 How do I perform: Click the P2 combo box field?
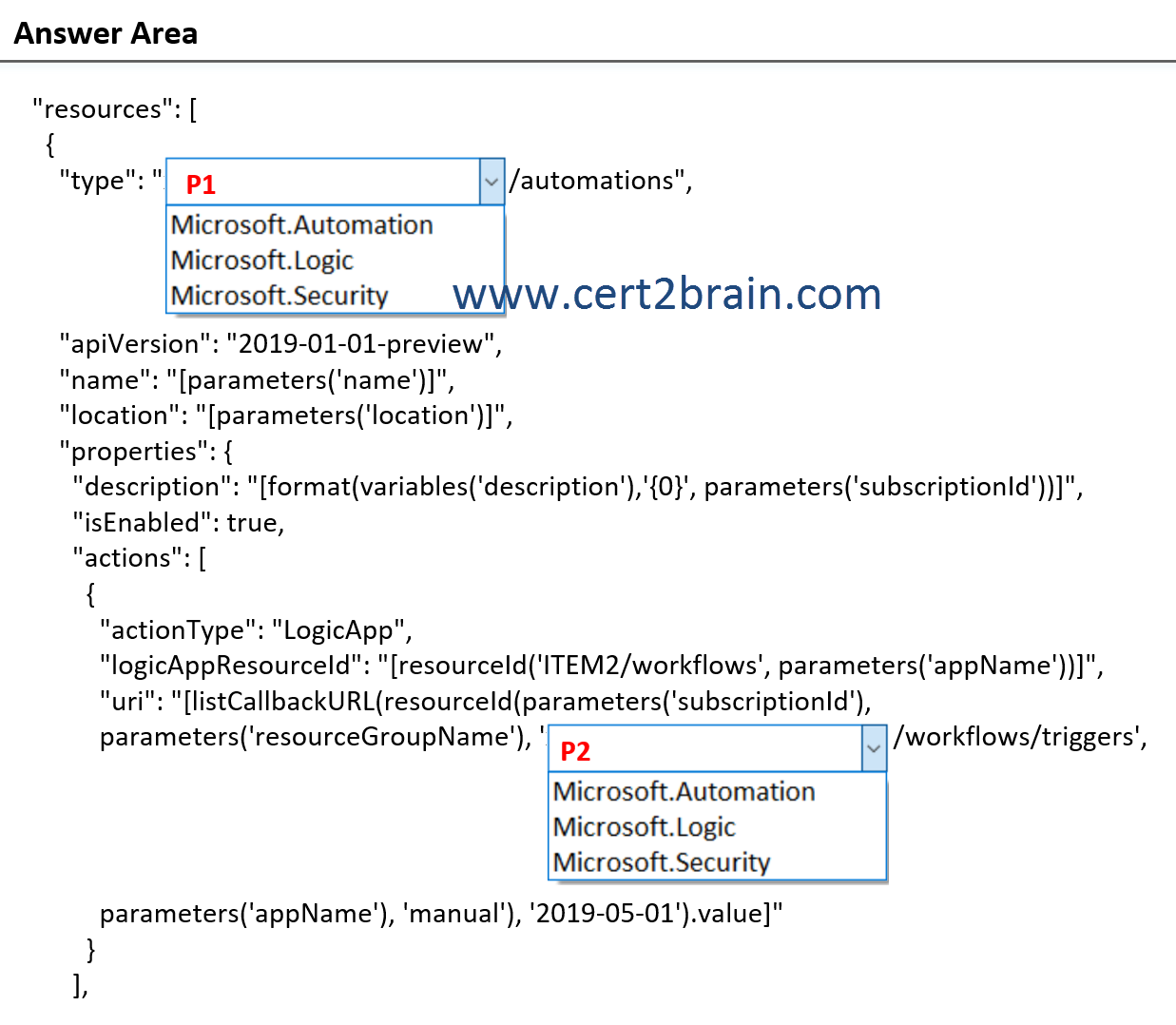718,748
